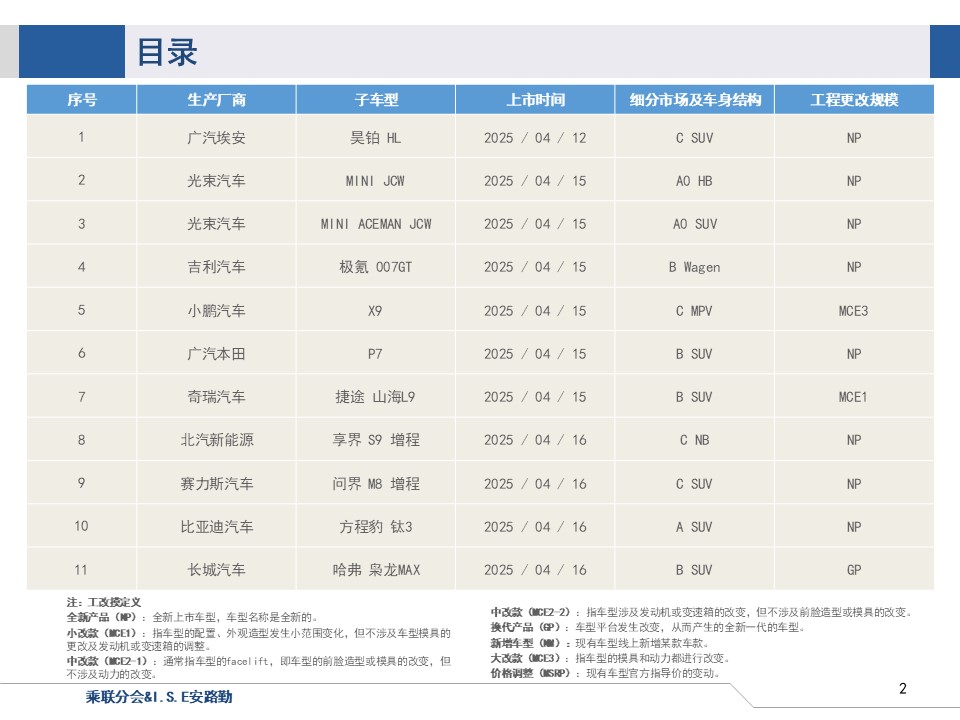Click row number 11 cell
The width and height of the screenshot is (960, 720).
coord(81,569)
